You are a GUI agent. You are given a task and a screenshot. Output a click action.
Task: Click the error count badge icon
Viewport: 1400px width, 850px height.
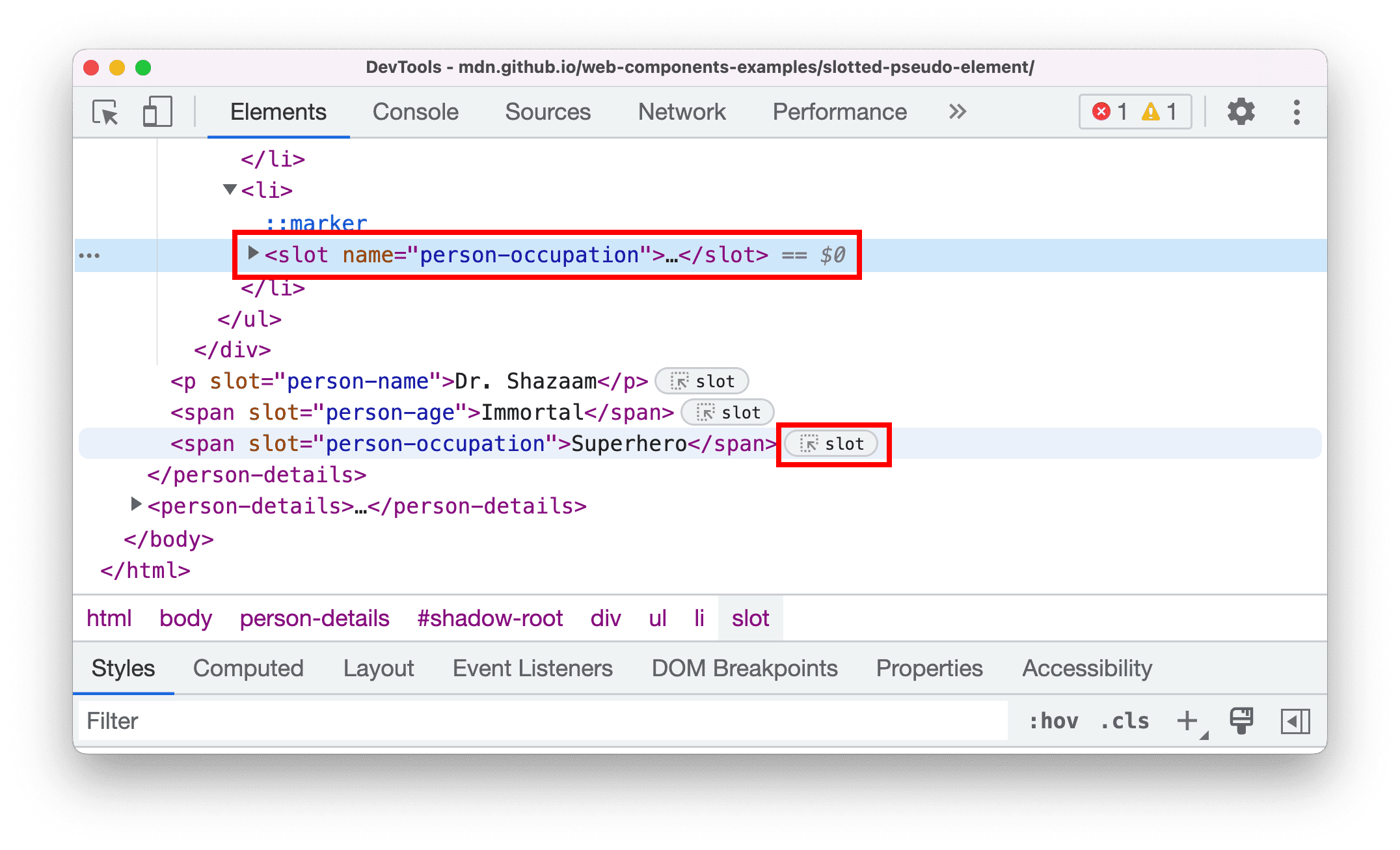(1093, 112)
